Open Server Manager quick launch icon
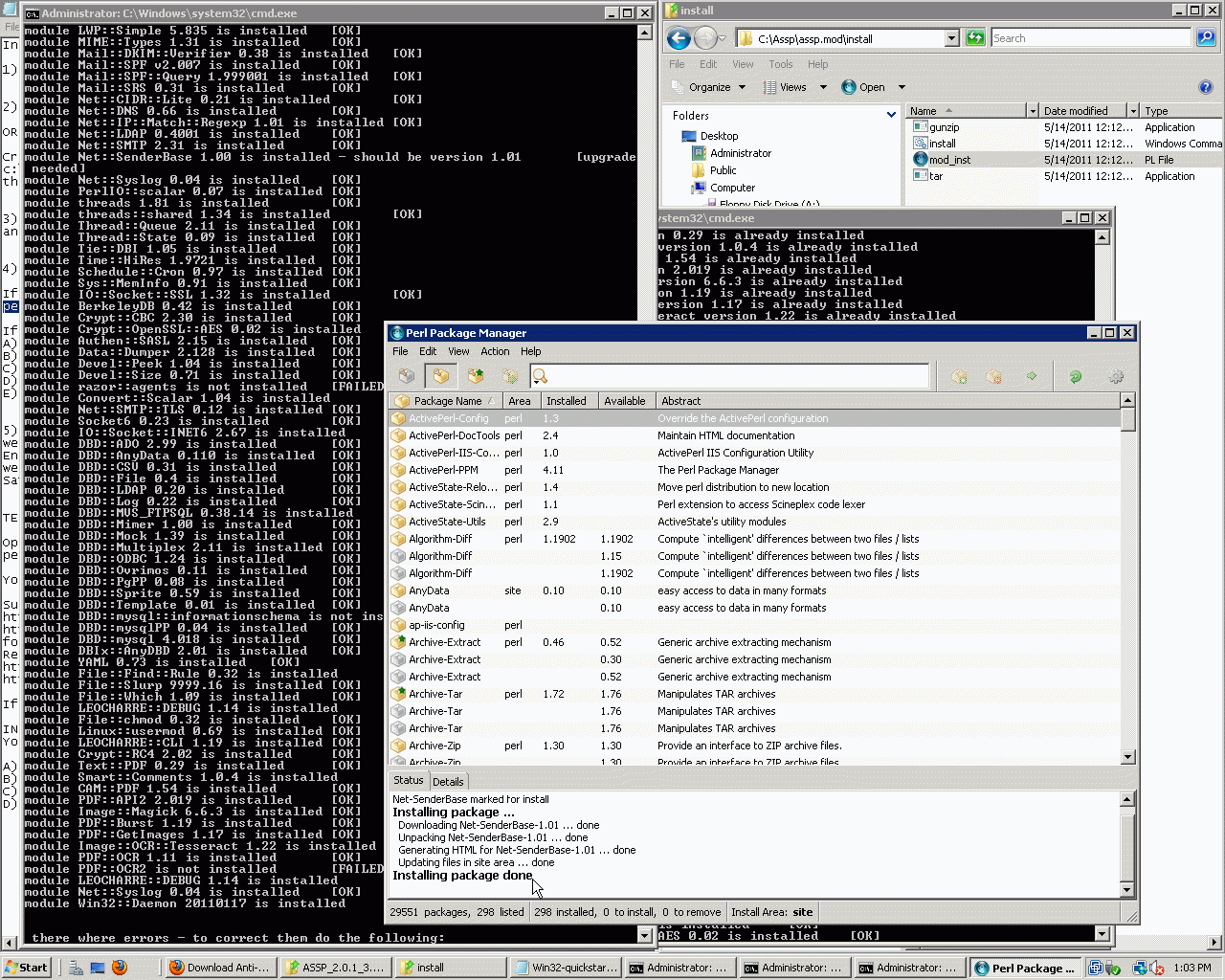This screenshot has height=980, width=1225. pos(76,968)
